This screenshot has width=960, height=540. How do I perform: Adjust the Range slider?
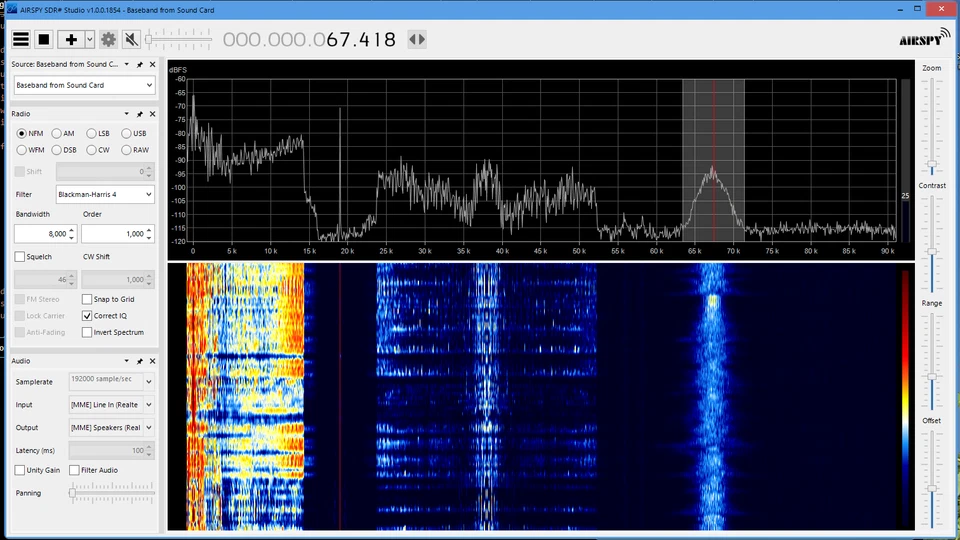point(932,361)
